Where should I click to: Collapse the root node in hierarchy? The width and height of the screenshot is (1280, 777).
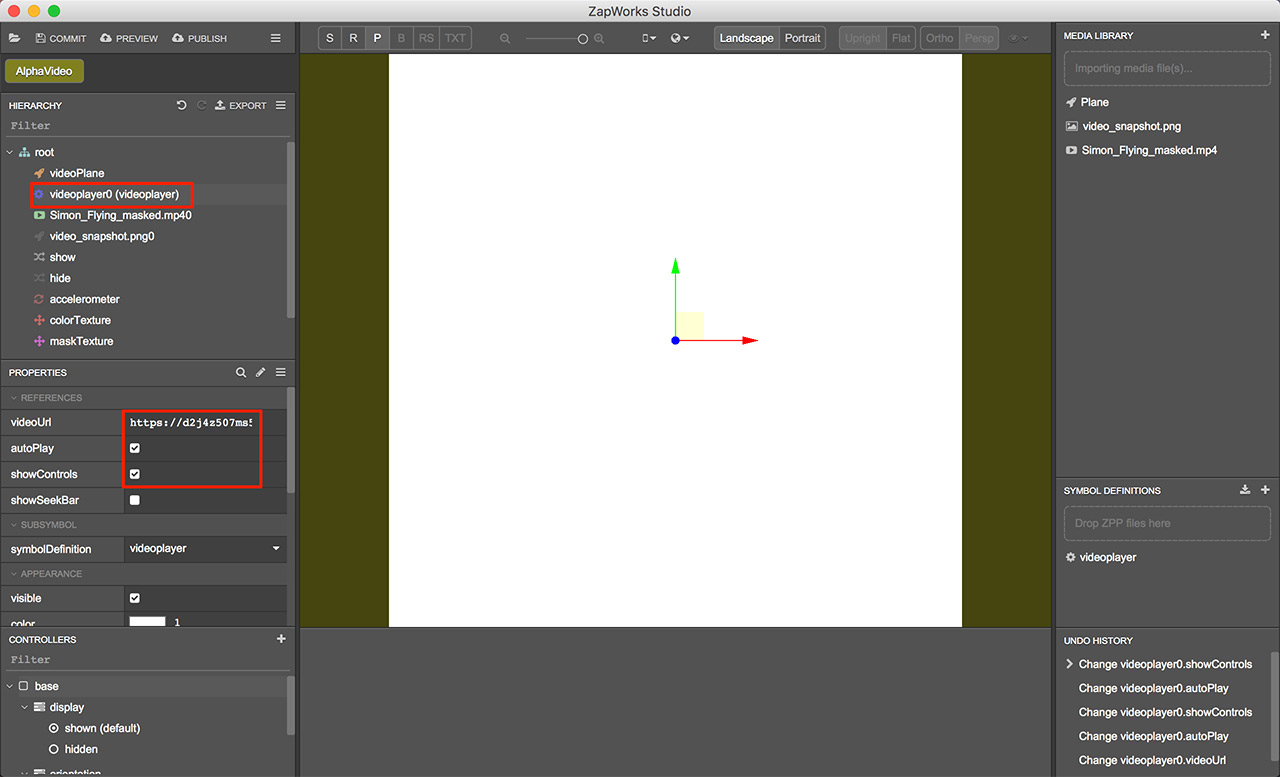(10, 152)
